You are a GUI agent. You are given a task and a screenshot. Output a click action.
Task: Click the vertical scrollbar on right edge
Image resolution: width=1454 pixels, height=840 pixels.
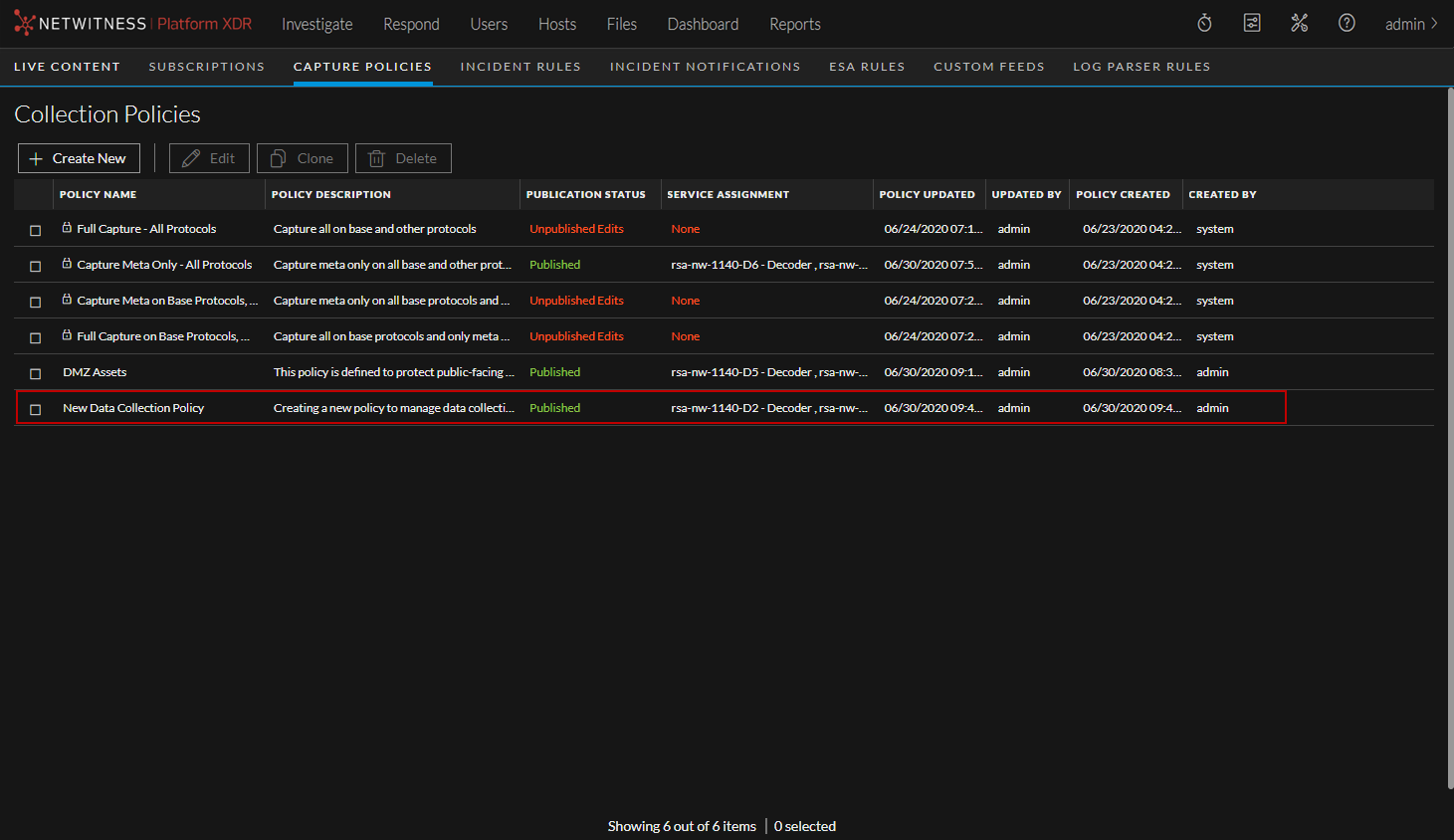(1450, 438)
